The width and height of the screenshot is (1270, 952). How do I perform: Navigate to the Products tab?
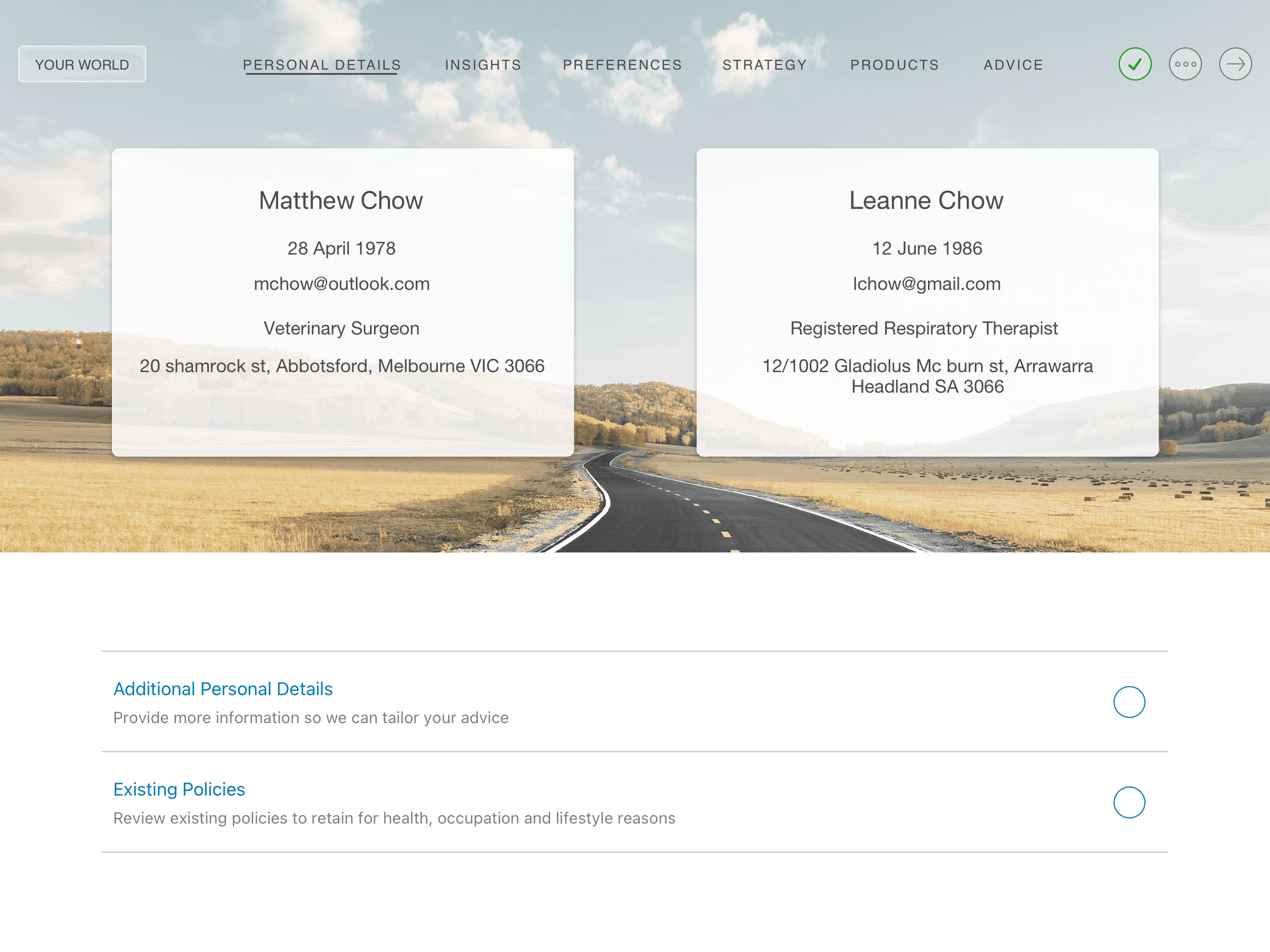pyautogui.click(x=894, y=65)
